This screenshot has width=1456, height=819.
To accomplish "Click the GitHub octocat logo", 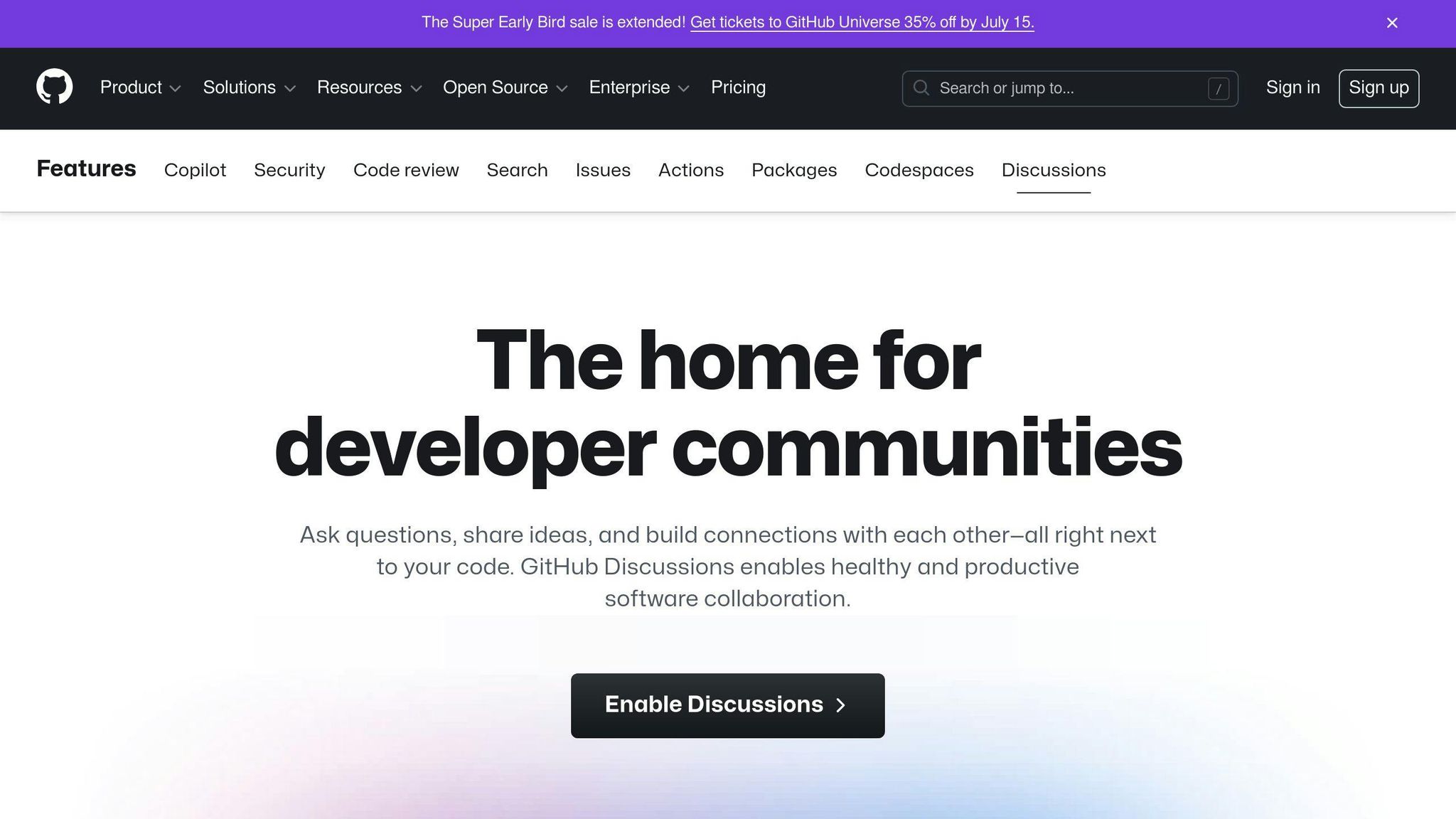I will pos(53,87).
